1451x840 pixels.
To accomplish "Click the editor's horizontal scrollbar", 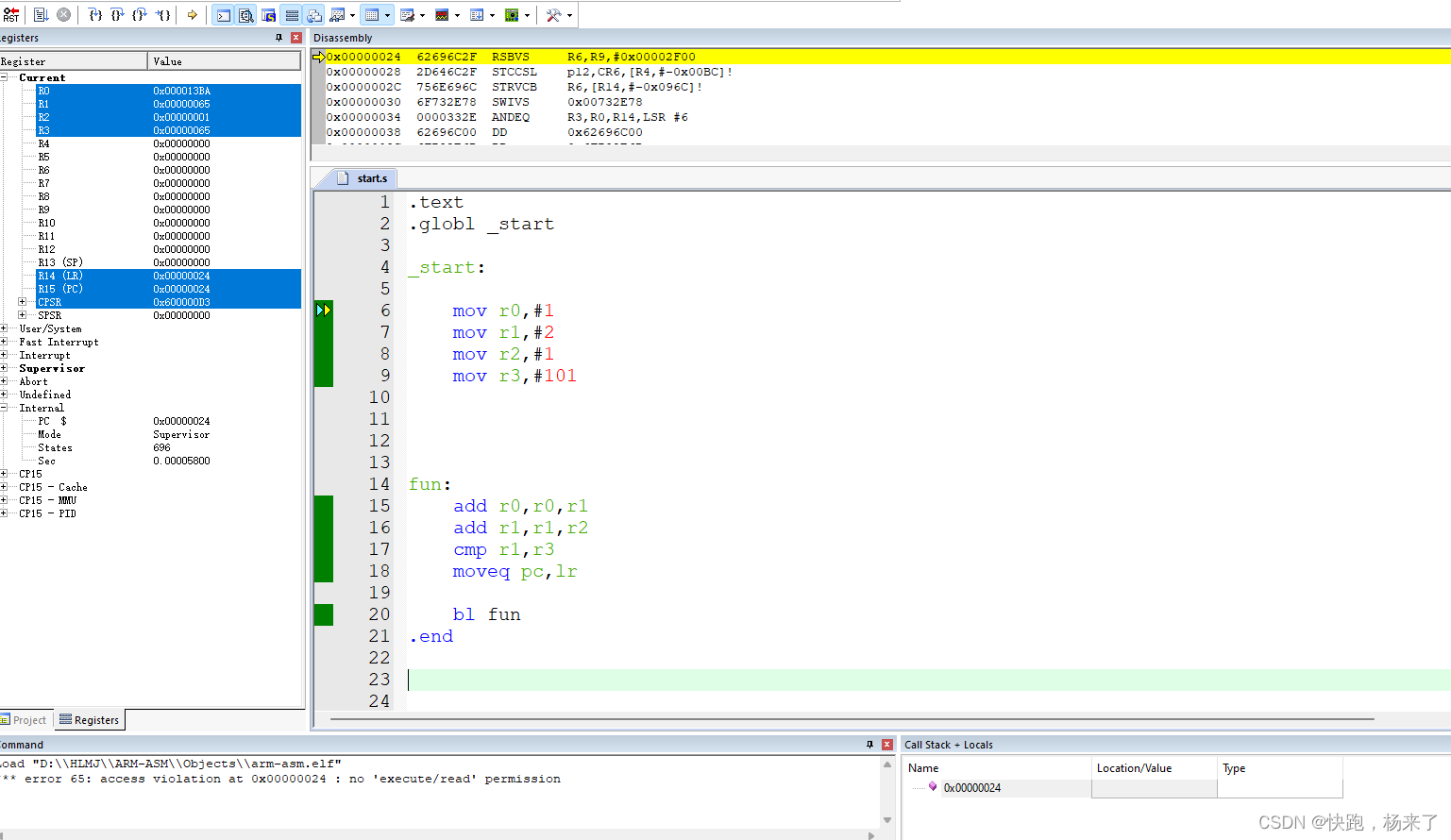I will (852, 719).
